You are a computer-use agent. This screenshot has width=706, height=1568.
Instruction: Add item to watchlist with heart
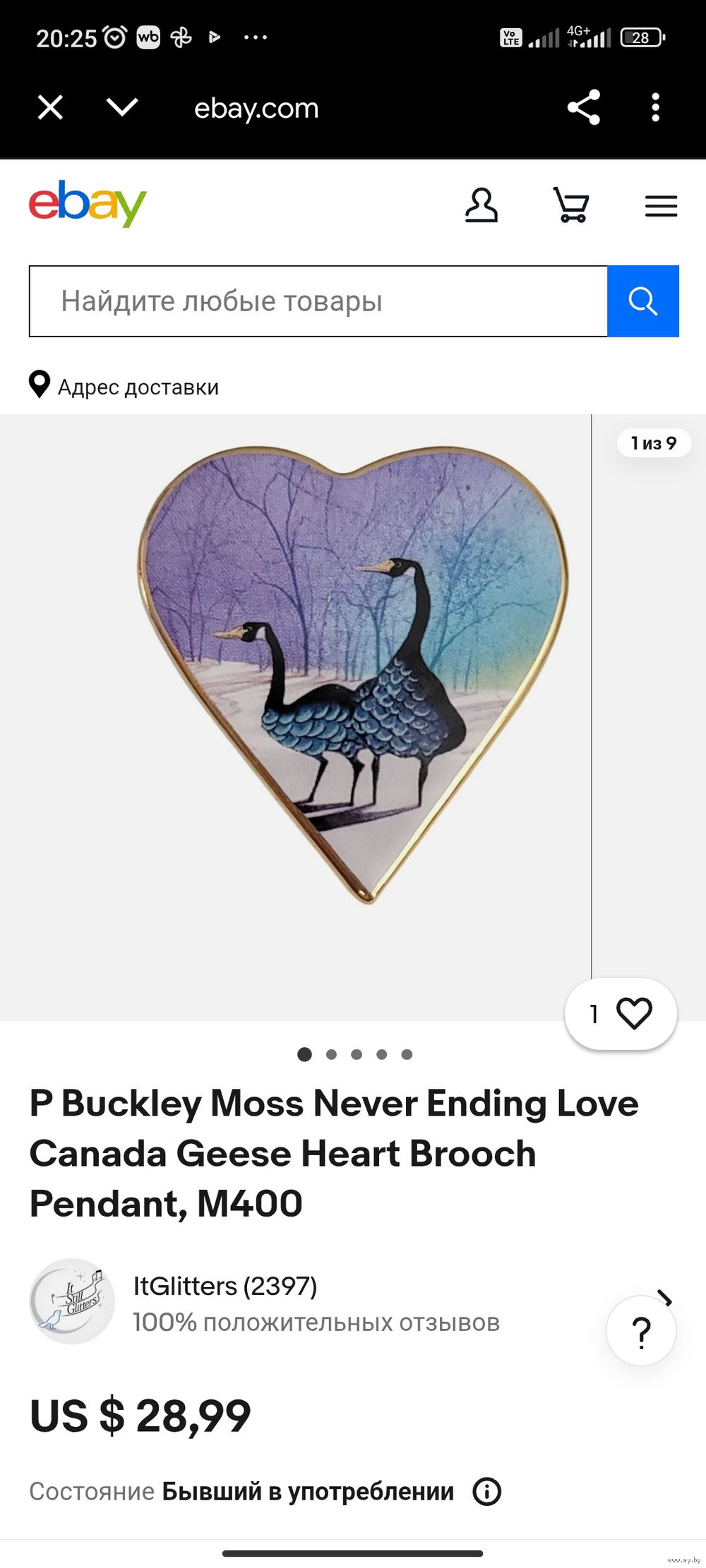pos(621,1014)
